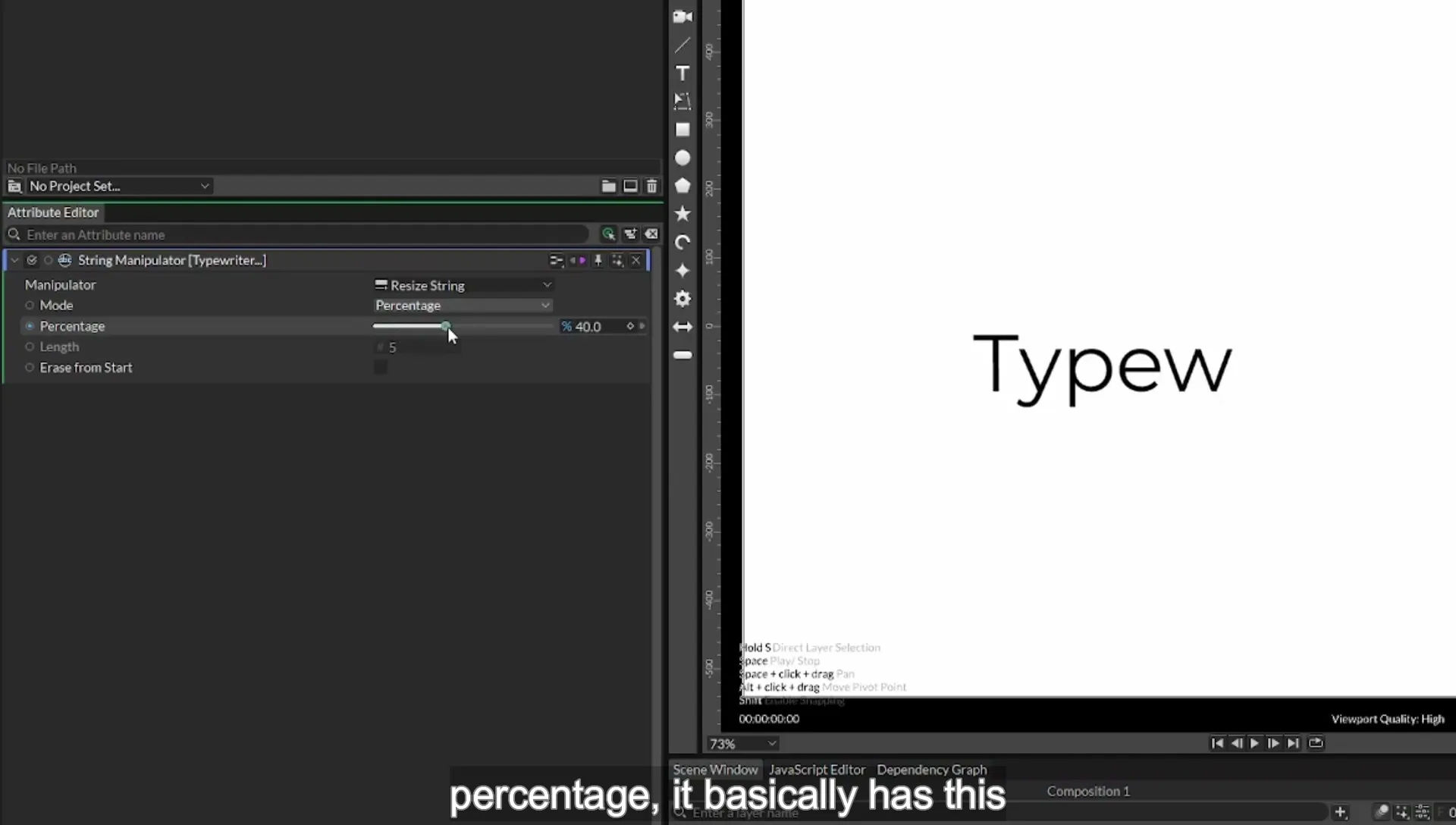Screen dimensions: 1456x825
Task: Select the Cog shape tool
Action: point(682,299)
